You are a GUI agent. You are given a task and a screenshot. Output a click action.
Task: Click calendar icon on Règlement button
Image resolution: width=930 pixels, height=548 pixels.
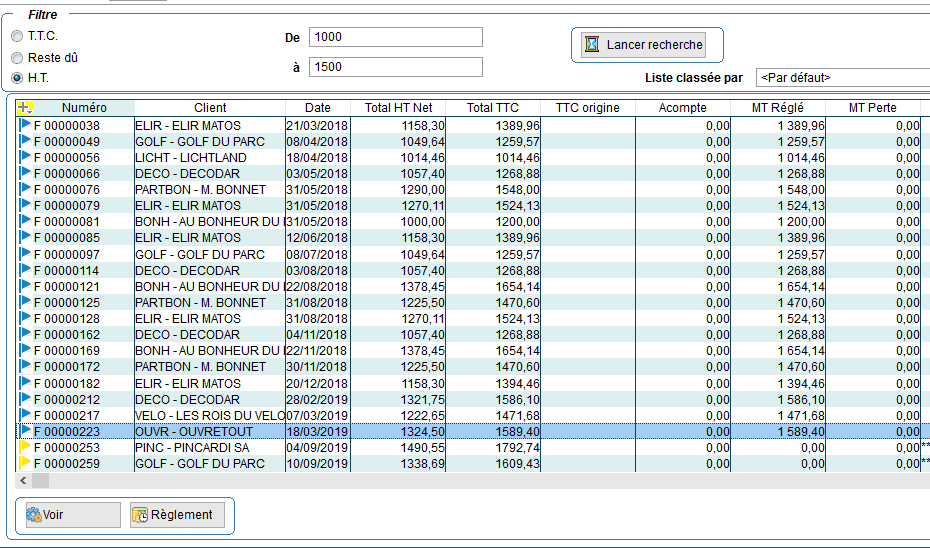140,515
